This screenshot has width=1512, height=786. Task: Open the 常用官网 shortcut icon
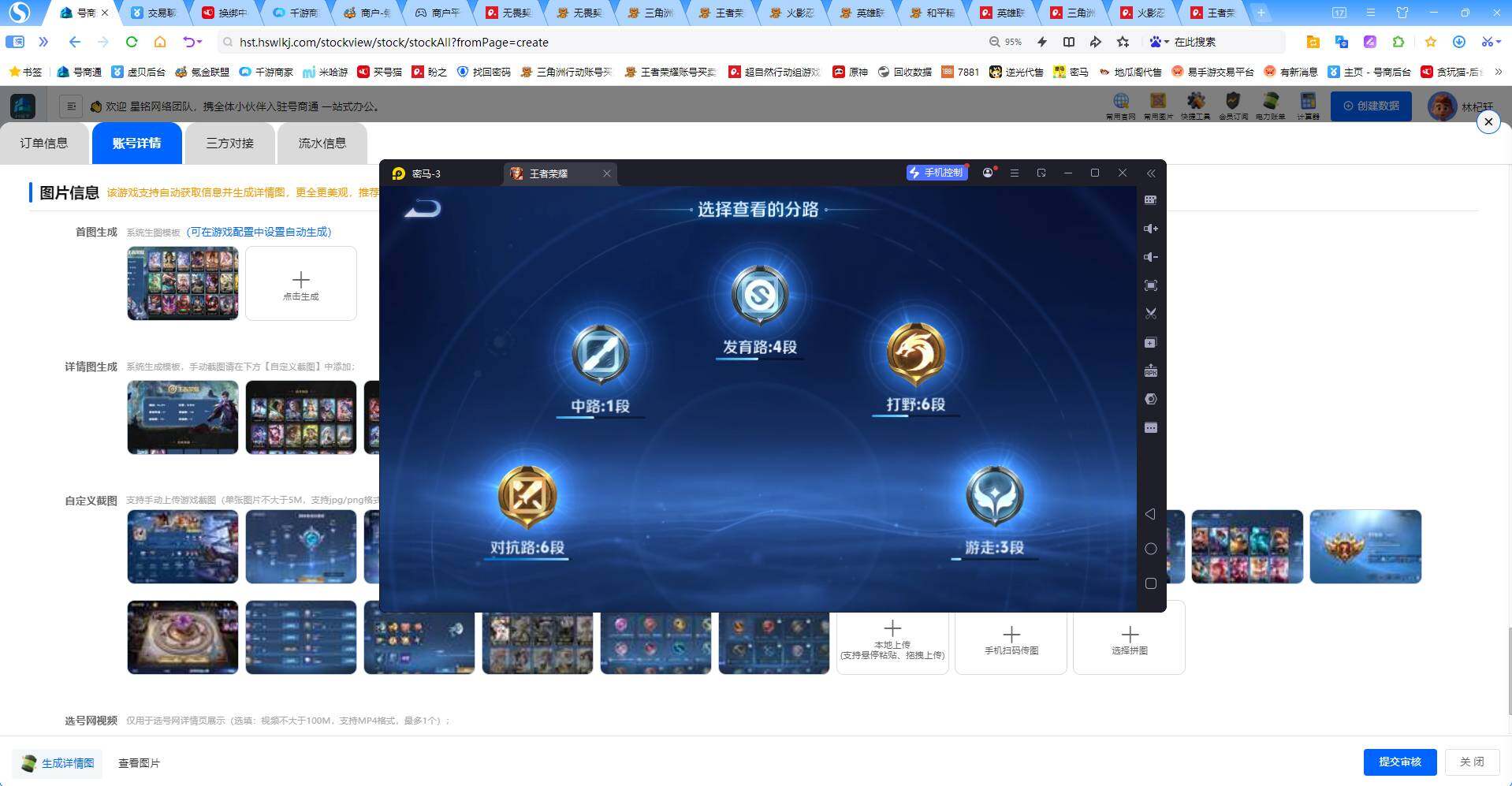click(x=1120, y=106)
